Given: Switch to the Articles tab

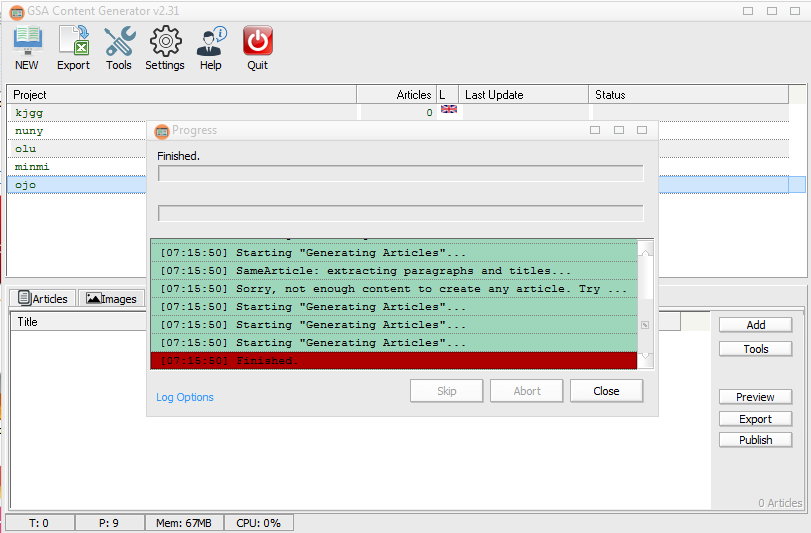Looking at the screenshot, I should [43, 298].
